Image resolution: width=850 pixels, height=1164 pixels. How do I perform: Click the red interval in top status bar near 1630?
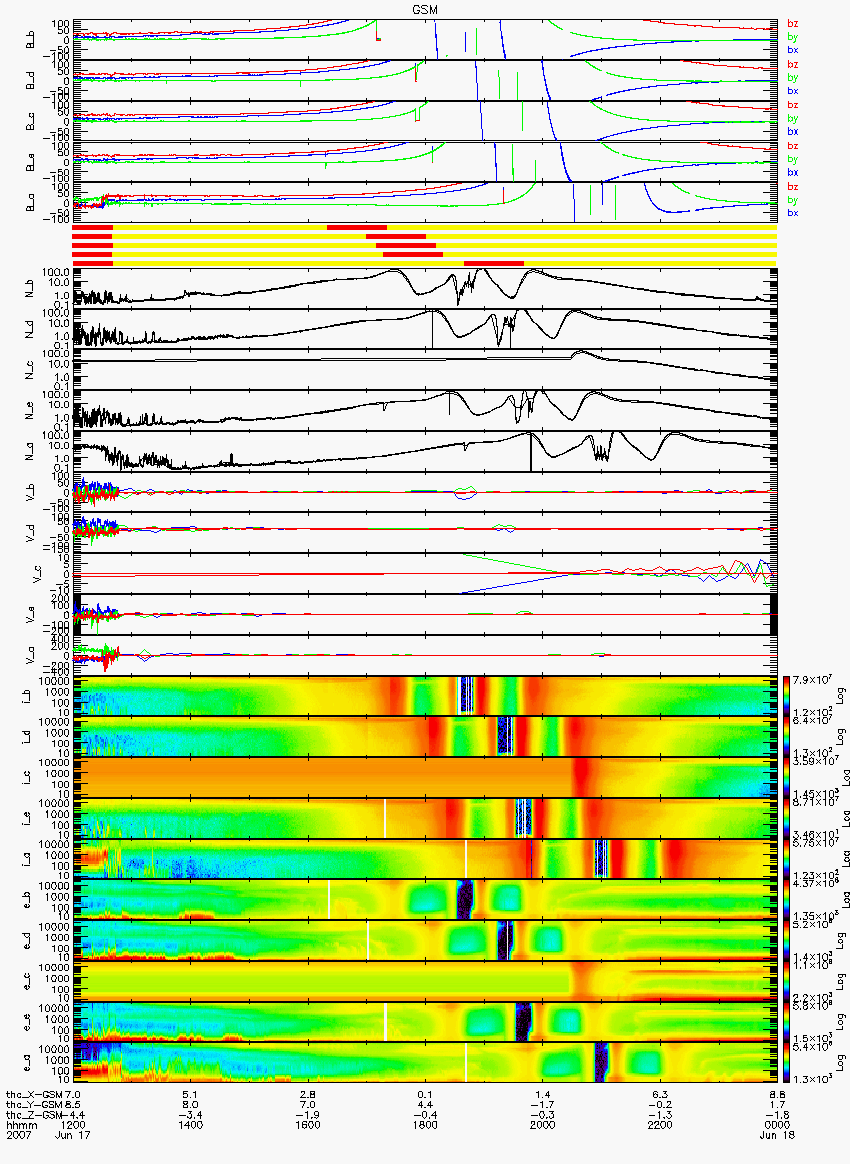coord(357,227)
